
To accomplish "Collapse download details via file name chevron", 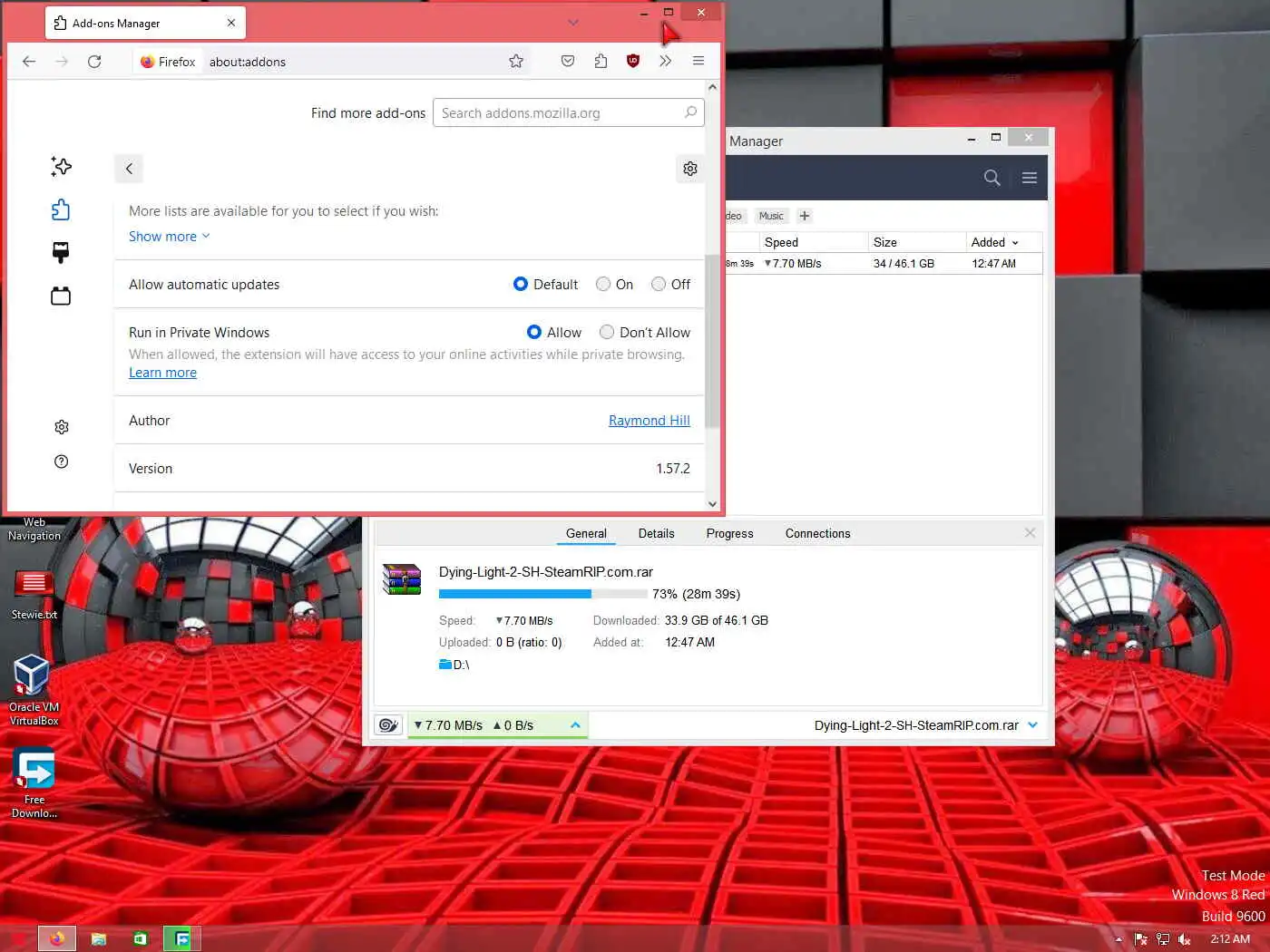I will 1032,725.
